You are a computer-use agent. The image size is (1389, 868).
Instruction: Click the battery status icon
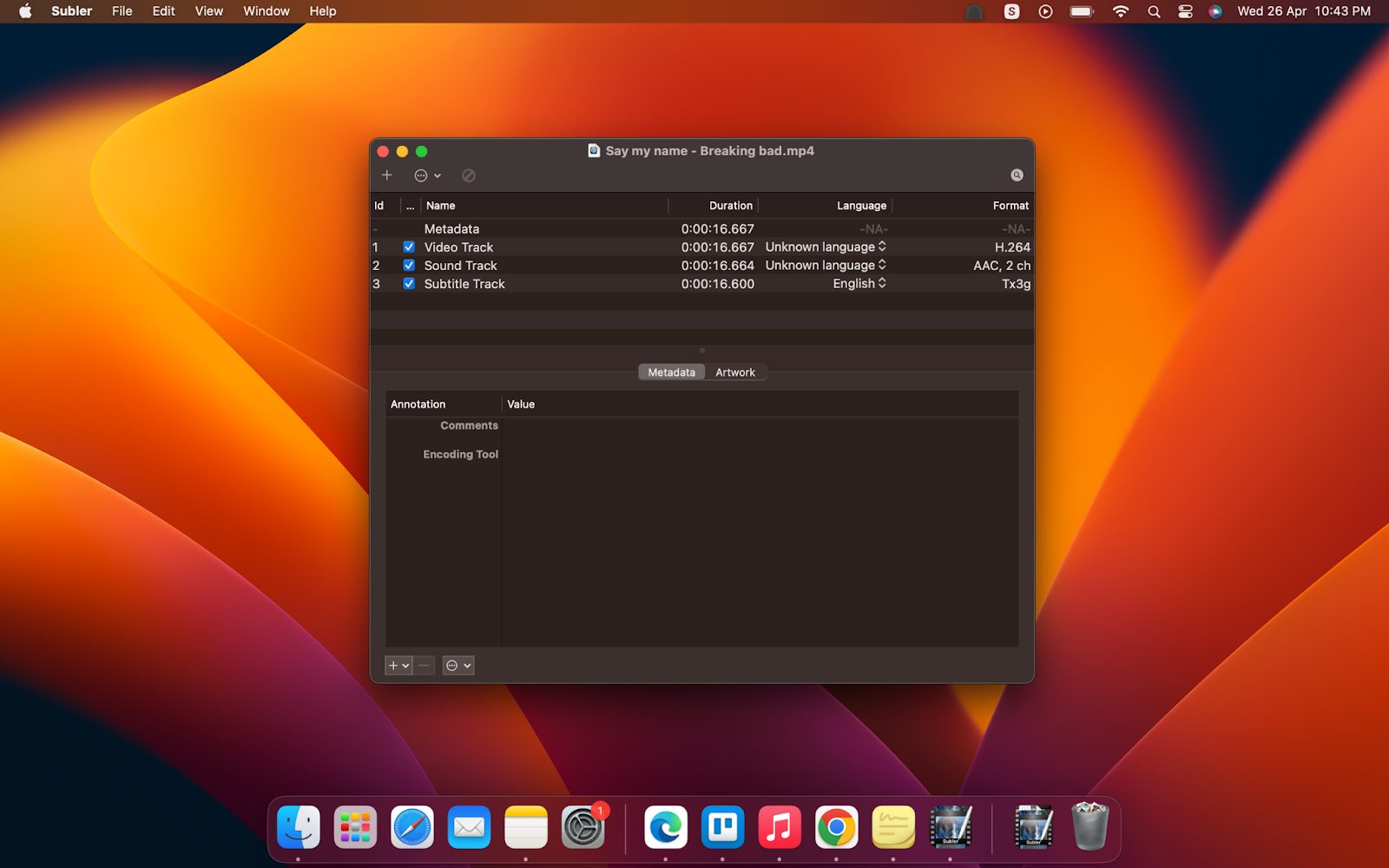click(1082, 11)
